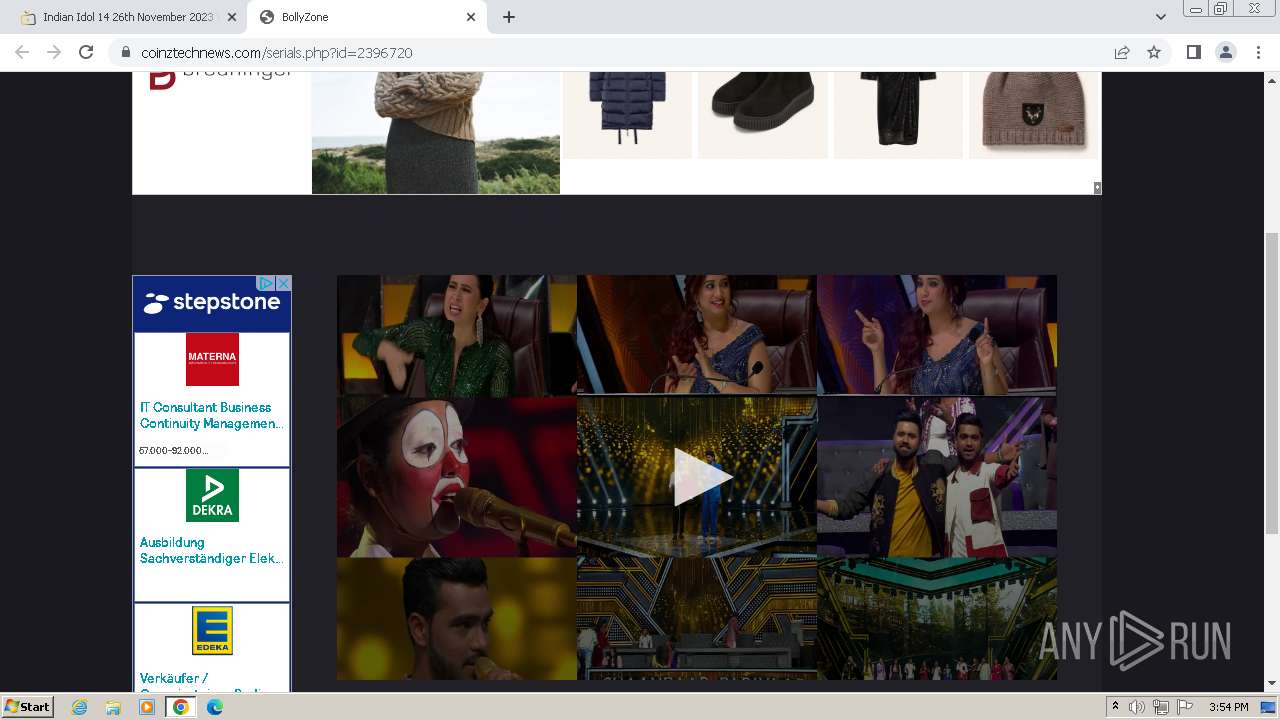
Task: Bookmark this page with the star icon
Action: tap(1154, 52)
